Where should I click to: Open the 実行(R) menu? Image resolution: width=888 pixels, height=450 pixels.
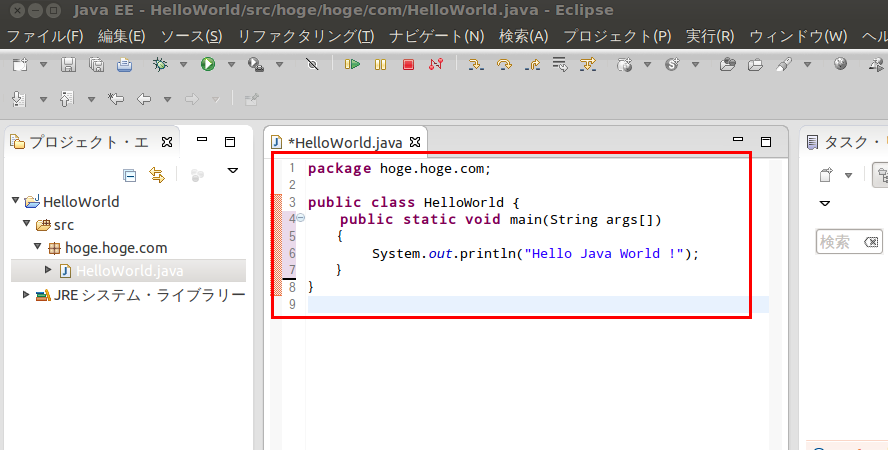tap(710, 37)
